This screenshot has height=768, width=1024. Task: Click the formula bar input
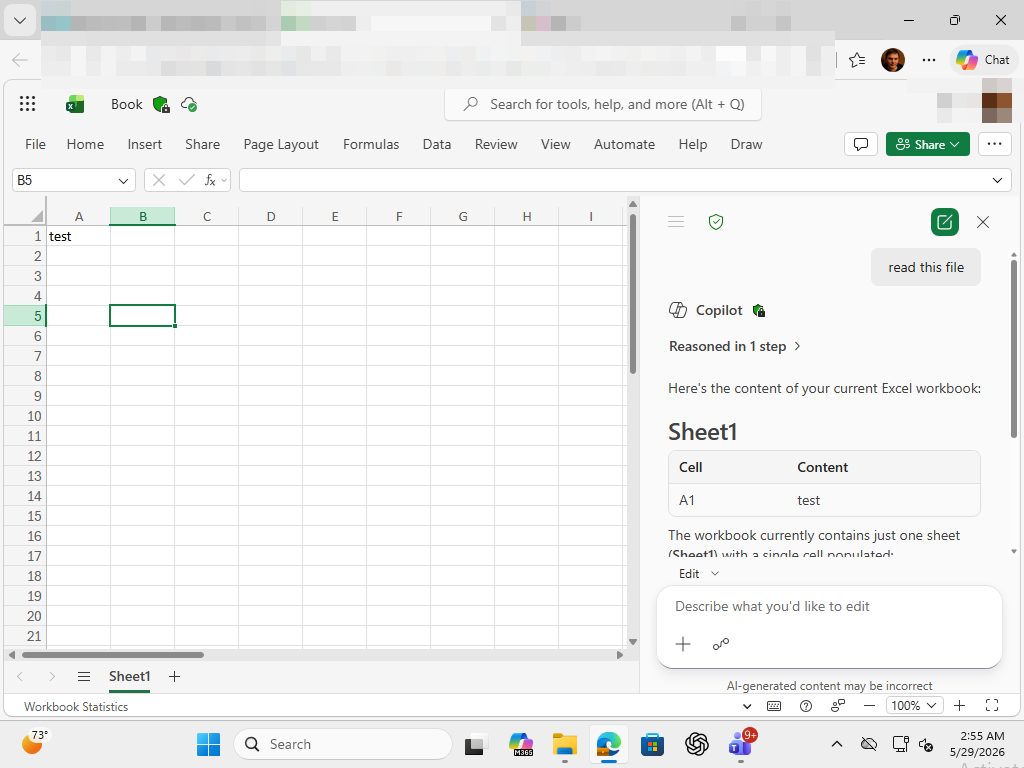point(614,180)
